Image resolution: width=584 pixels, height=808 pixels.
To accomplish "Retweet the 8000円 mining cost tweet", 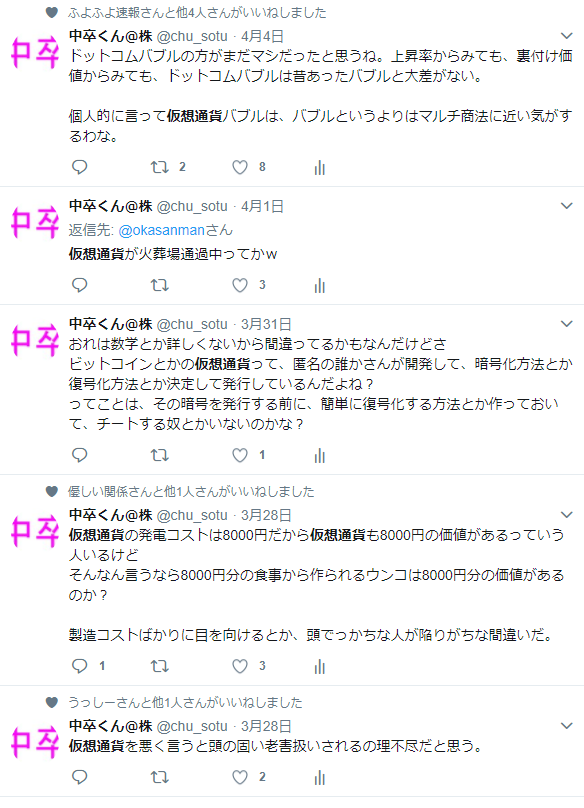I will (x=159, y=666).
